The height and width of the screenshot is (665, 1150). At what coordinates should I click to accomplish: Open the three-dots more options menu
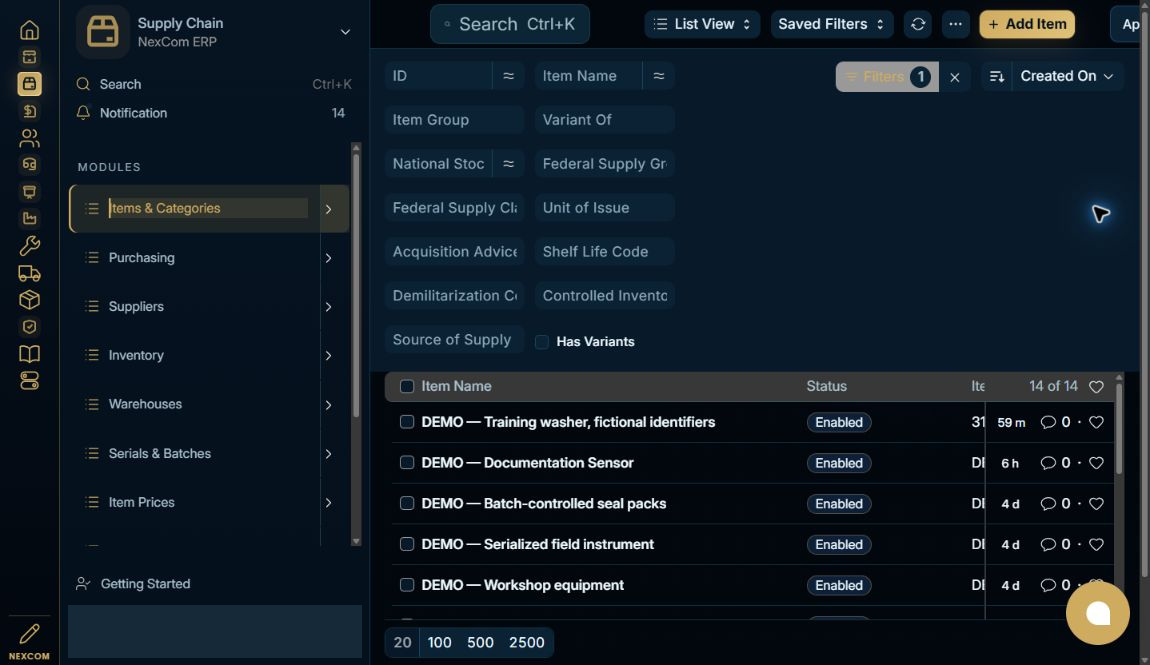coord(955,24)
